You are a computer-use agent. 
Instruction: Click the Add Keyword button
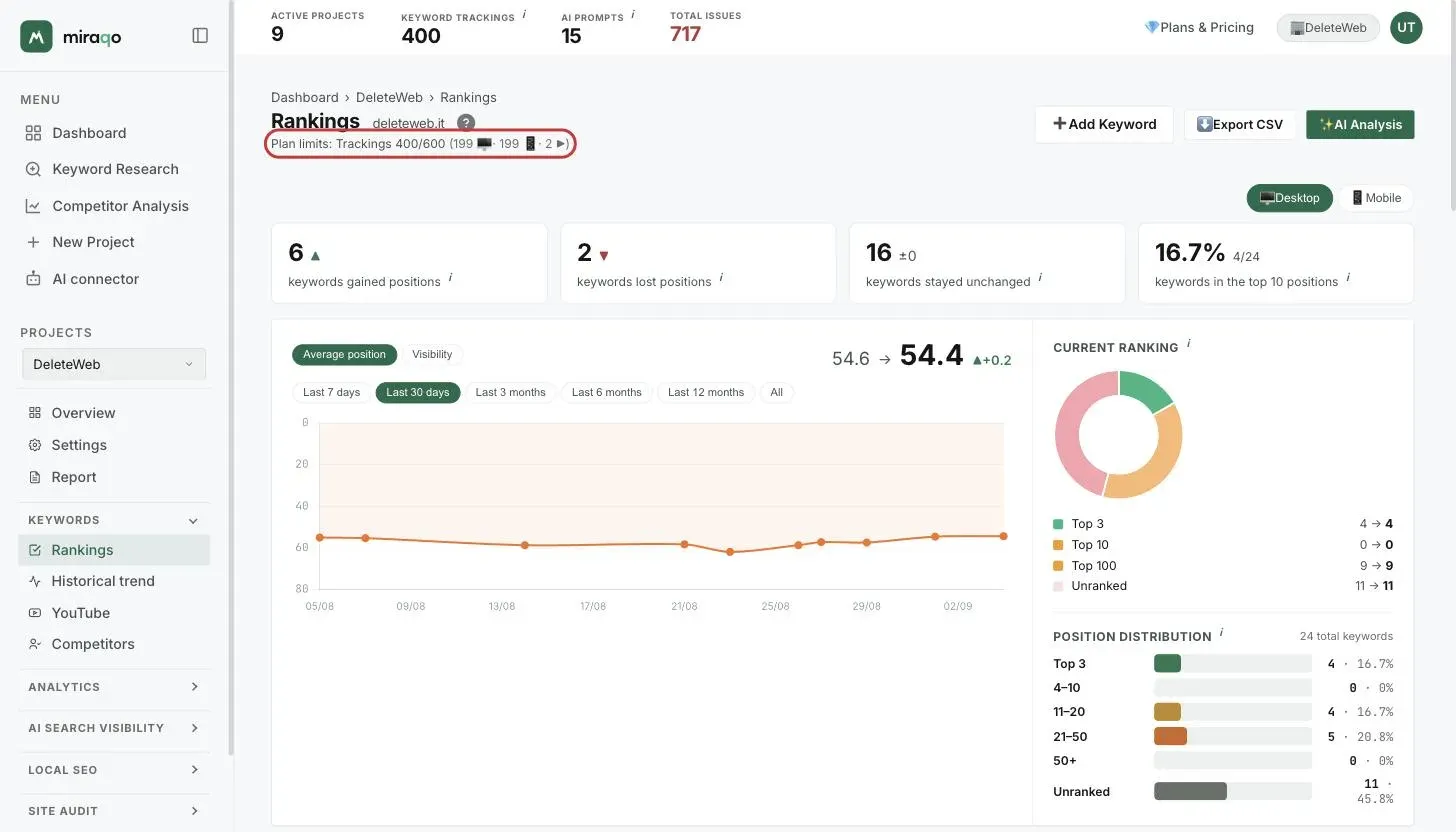(x=1104, y=125)
